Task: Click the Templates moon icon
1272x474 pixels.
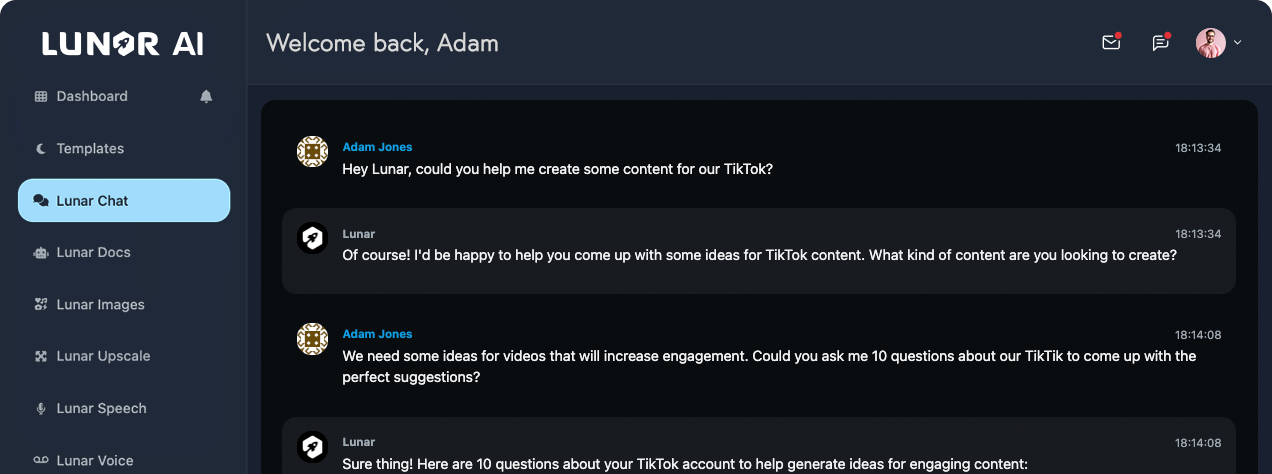Action: [x=41, y=149]
